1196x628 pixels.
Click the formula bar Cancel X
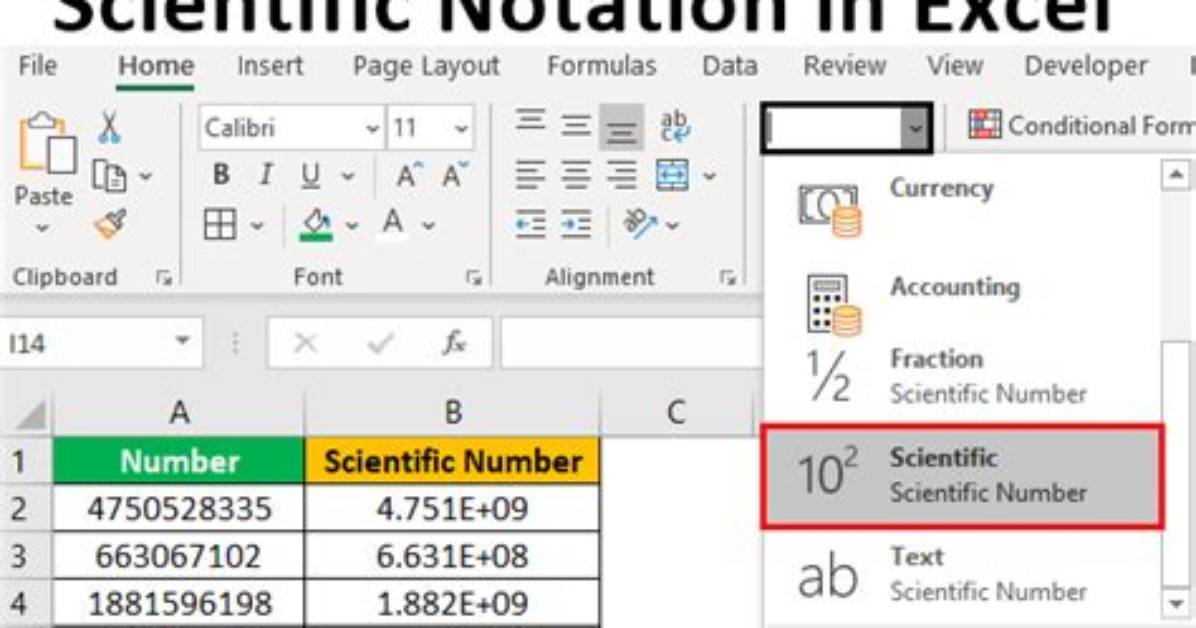pyautogui.click(x=305, y=343)
